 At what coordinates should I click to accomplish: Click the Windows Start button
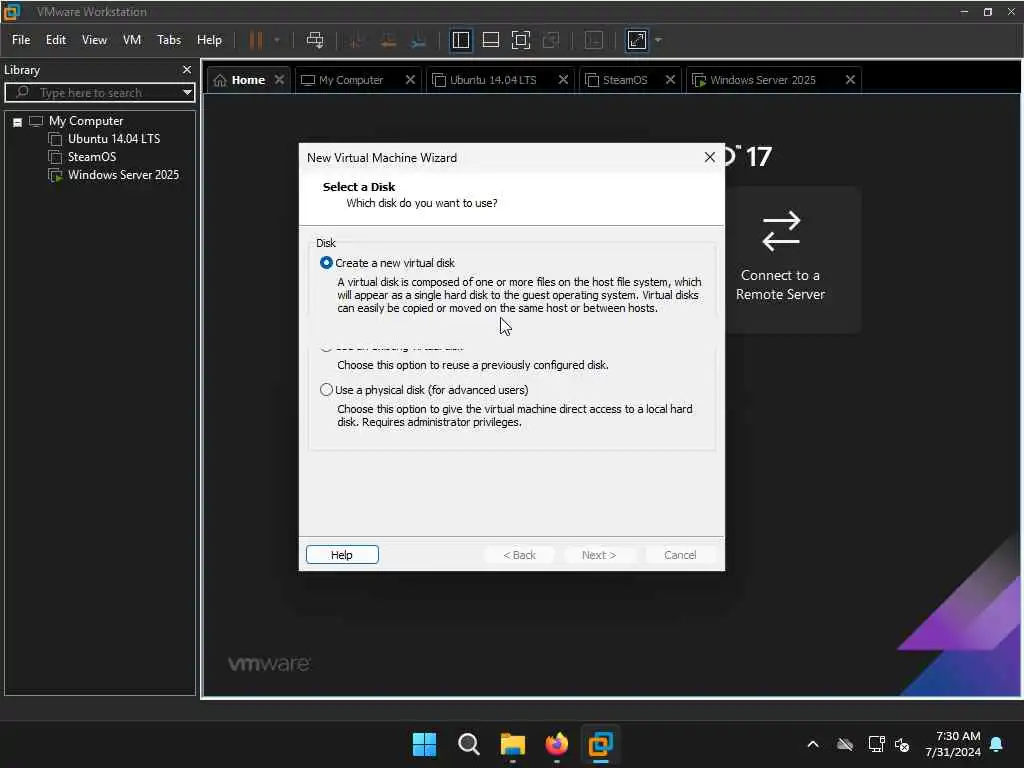(424, 744)
